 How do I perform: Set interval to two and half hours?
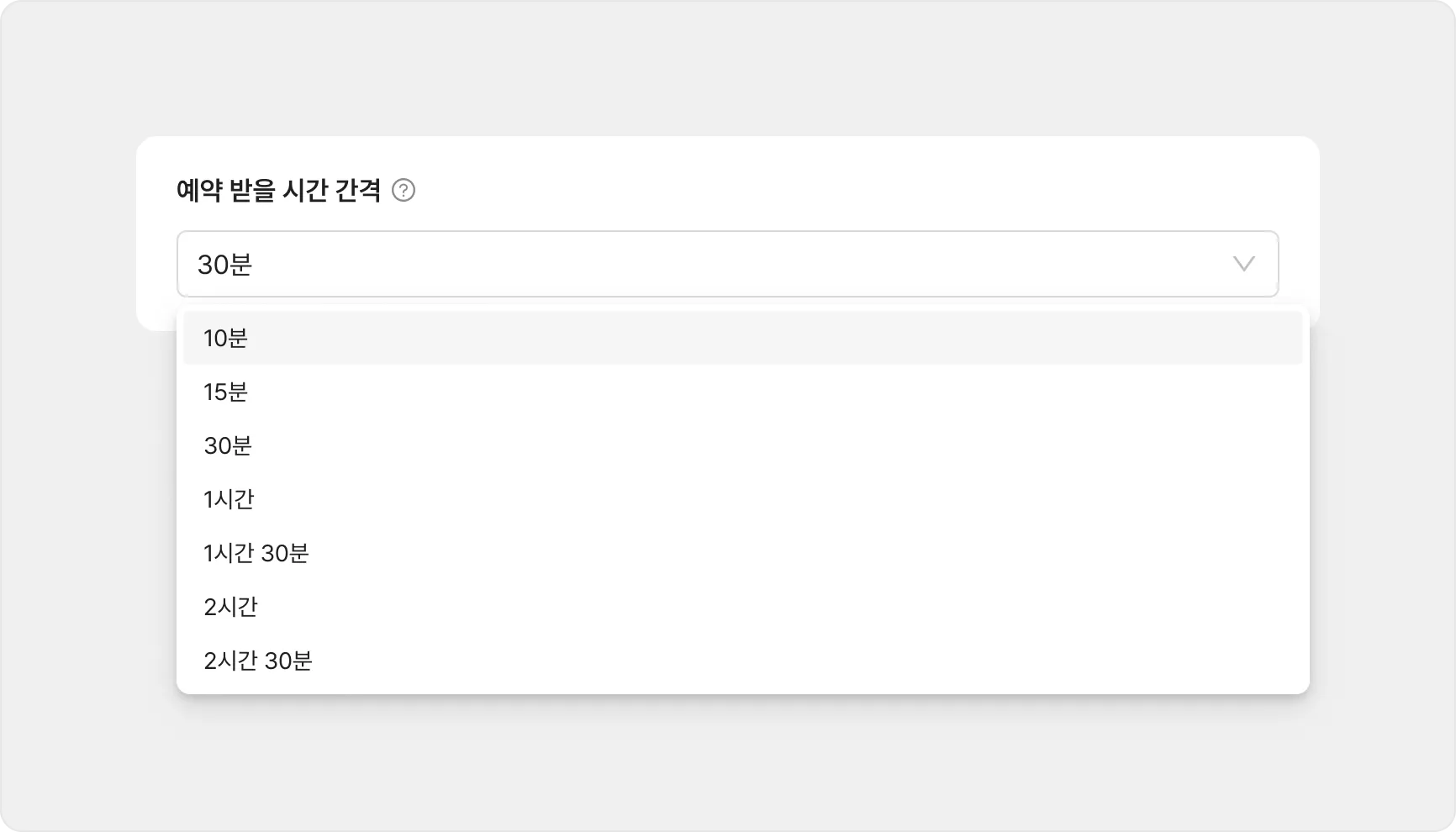(x=743, y=661)
